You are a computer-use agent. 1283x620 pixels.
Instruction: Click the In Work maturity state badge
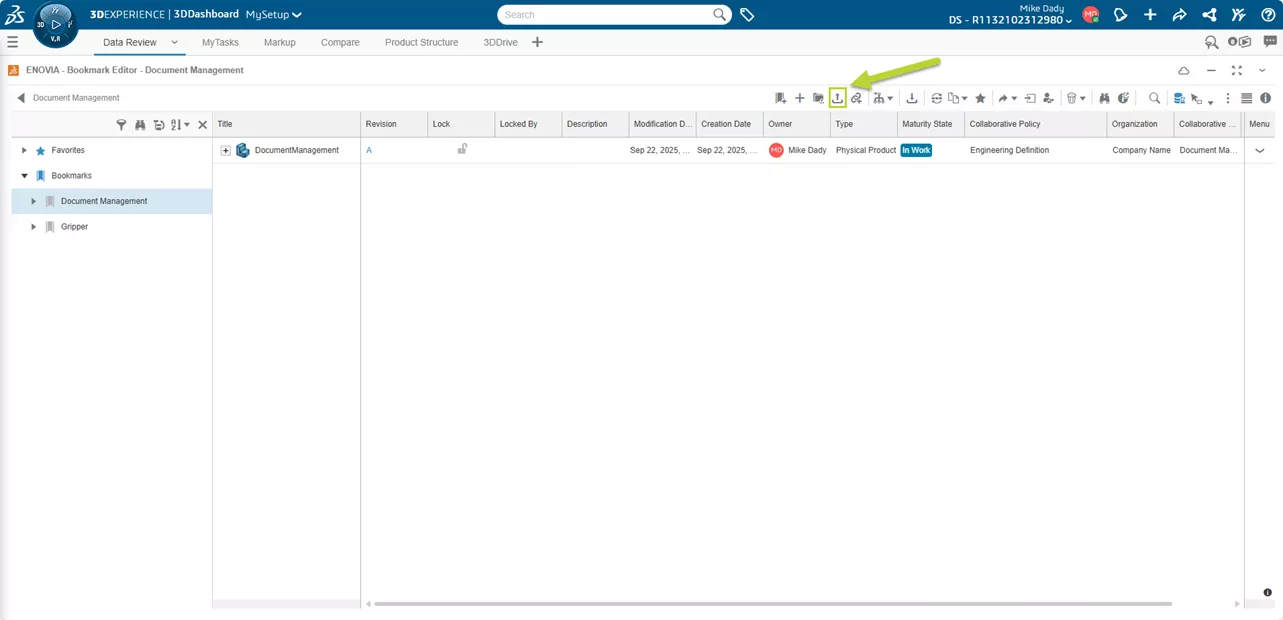[916, 149]
